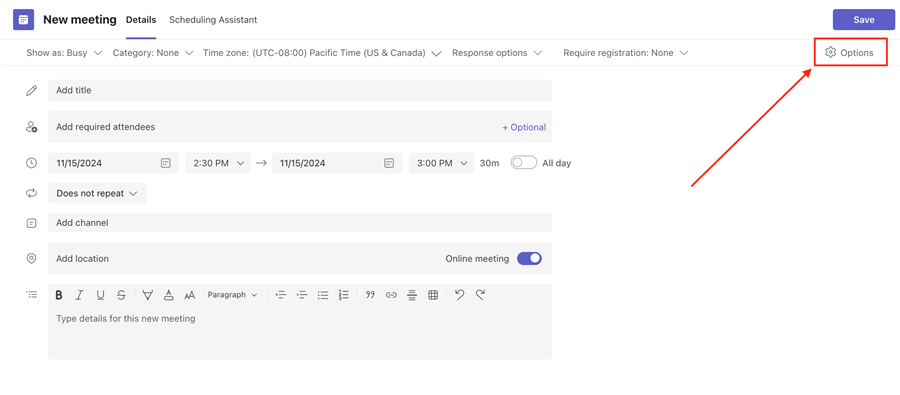This screenshot has height=395, width=900.
Task: Click the Add required attendees field
Action: point(300,127)
